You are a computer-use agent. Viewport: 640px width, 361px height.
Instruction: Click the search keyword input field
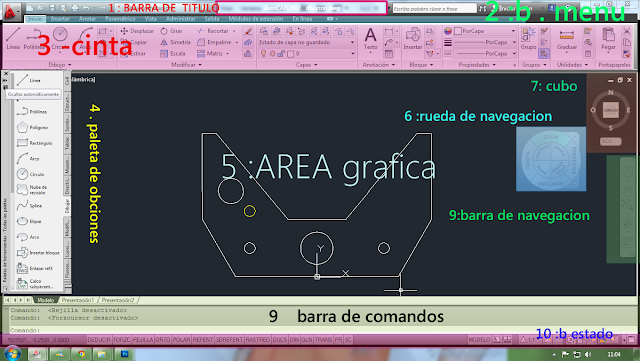pos(434,9)
